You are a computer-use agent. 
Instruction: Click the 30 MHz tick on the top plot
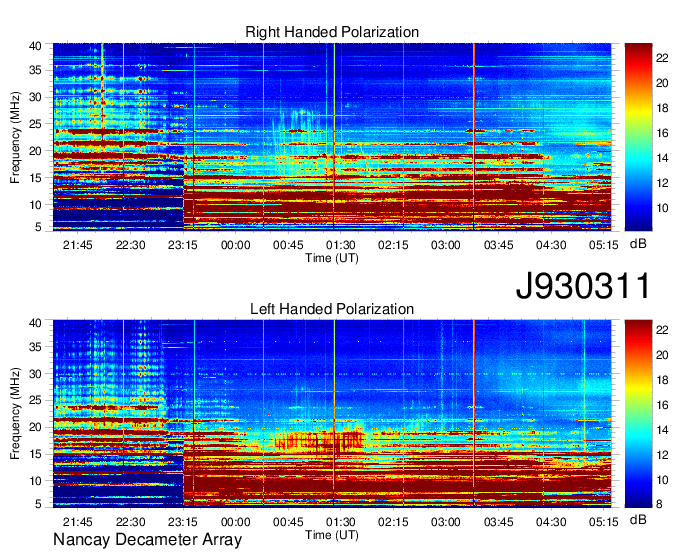pyautogui.click(x=36, y=97)
